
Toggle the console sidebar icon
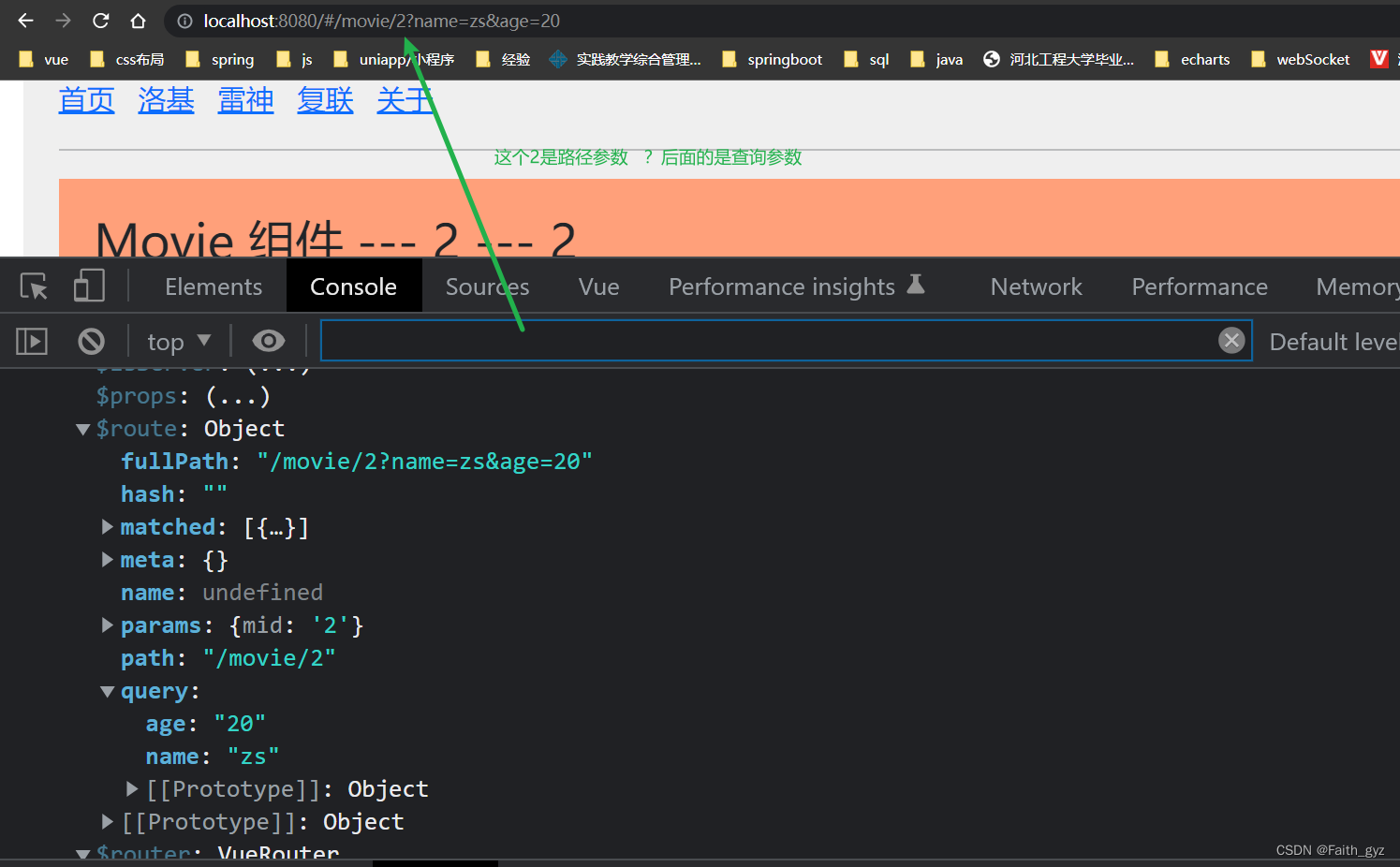point(32,341)
